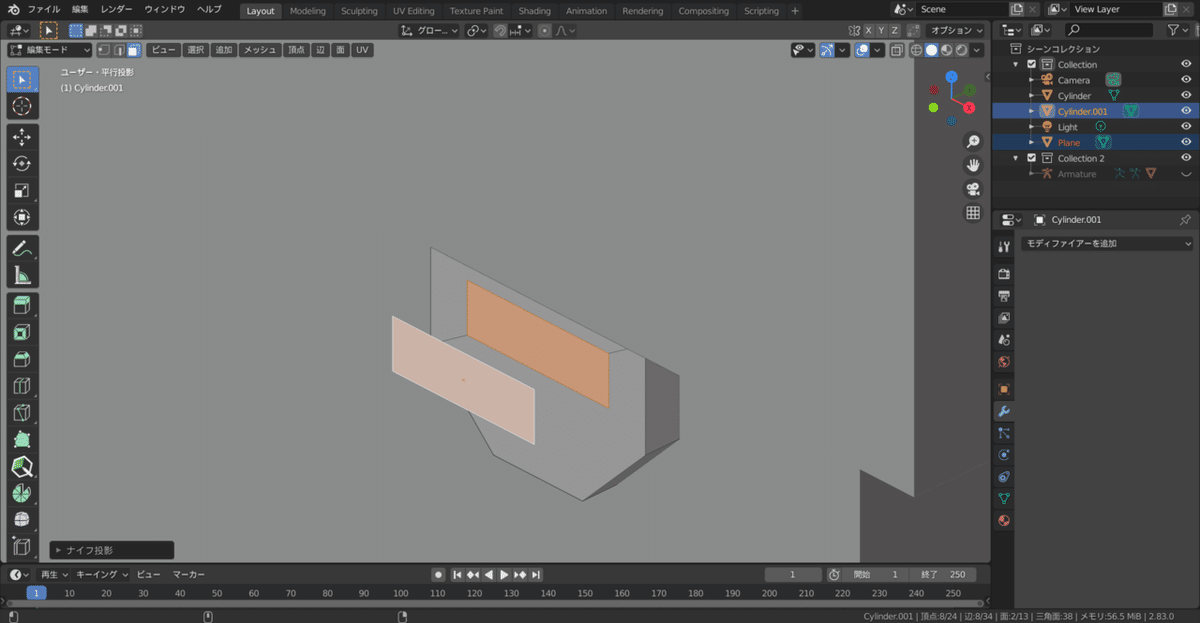Toggle X-Ray display

coord(897,50)
